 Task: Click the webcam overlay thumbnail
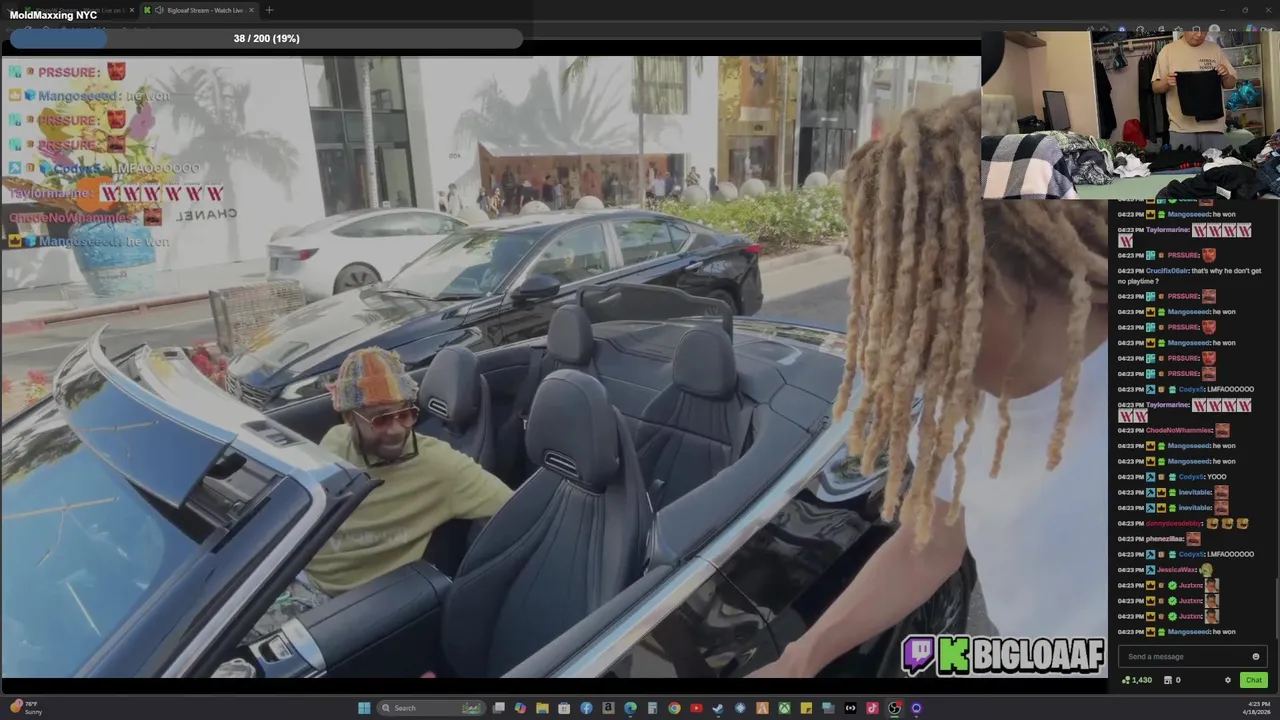pyautogui.click(x=1130, y=114)
